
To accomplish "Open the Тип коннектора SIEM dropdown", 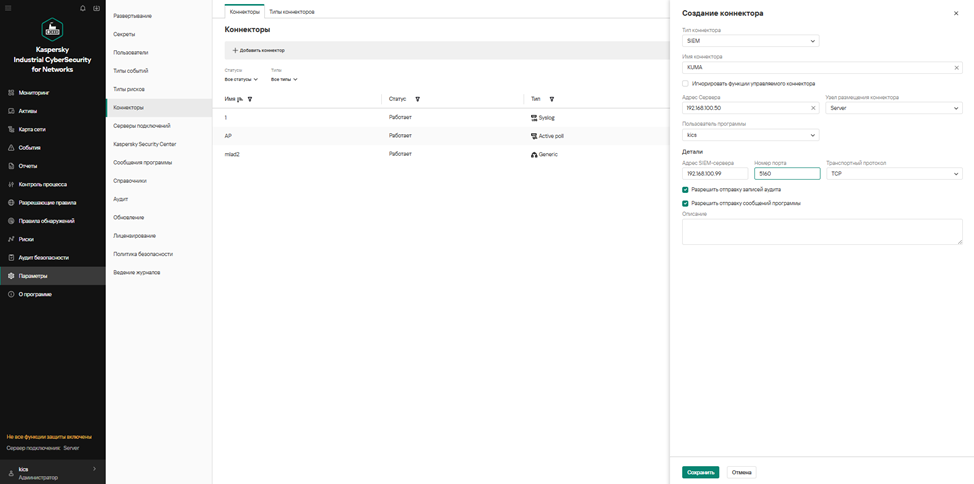I will pos(750,41).
